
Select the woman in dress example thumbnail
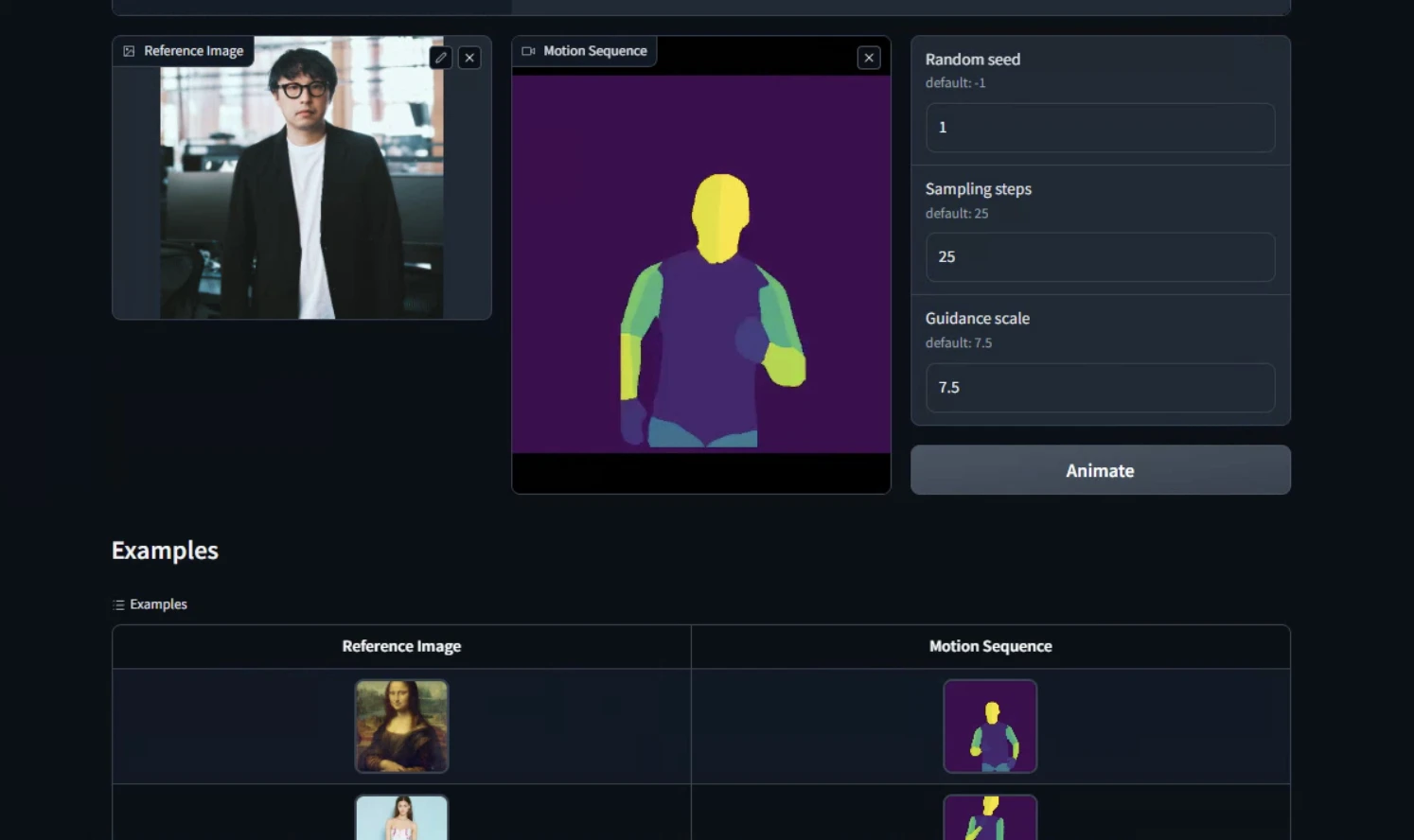tap(401, 817)
